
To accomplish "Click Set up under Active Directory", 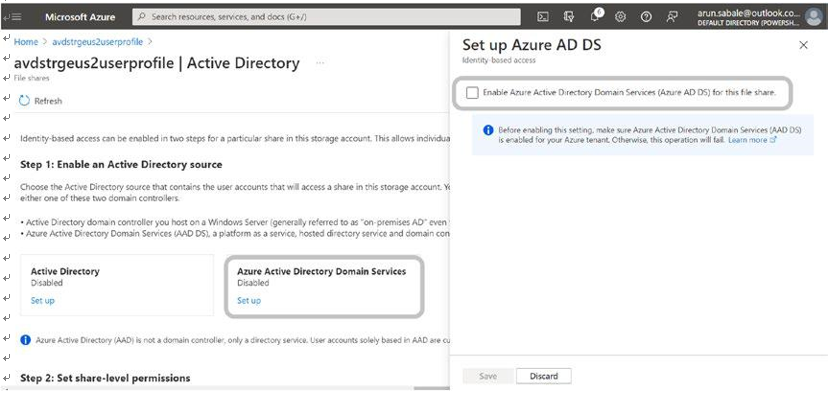I will click(42, 300).
